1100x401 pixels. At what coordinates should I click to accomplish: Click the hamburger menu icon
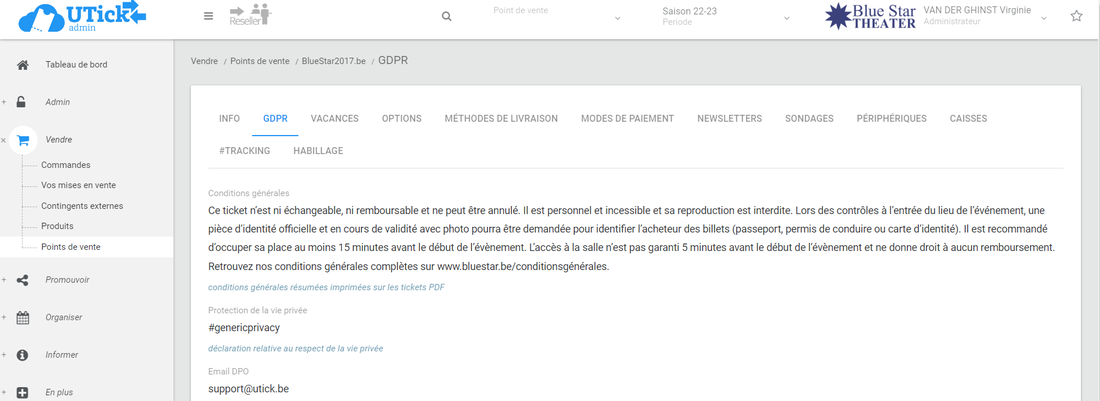(208, 16)
